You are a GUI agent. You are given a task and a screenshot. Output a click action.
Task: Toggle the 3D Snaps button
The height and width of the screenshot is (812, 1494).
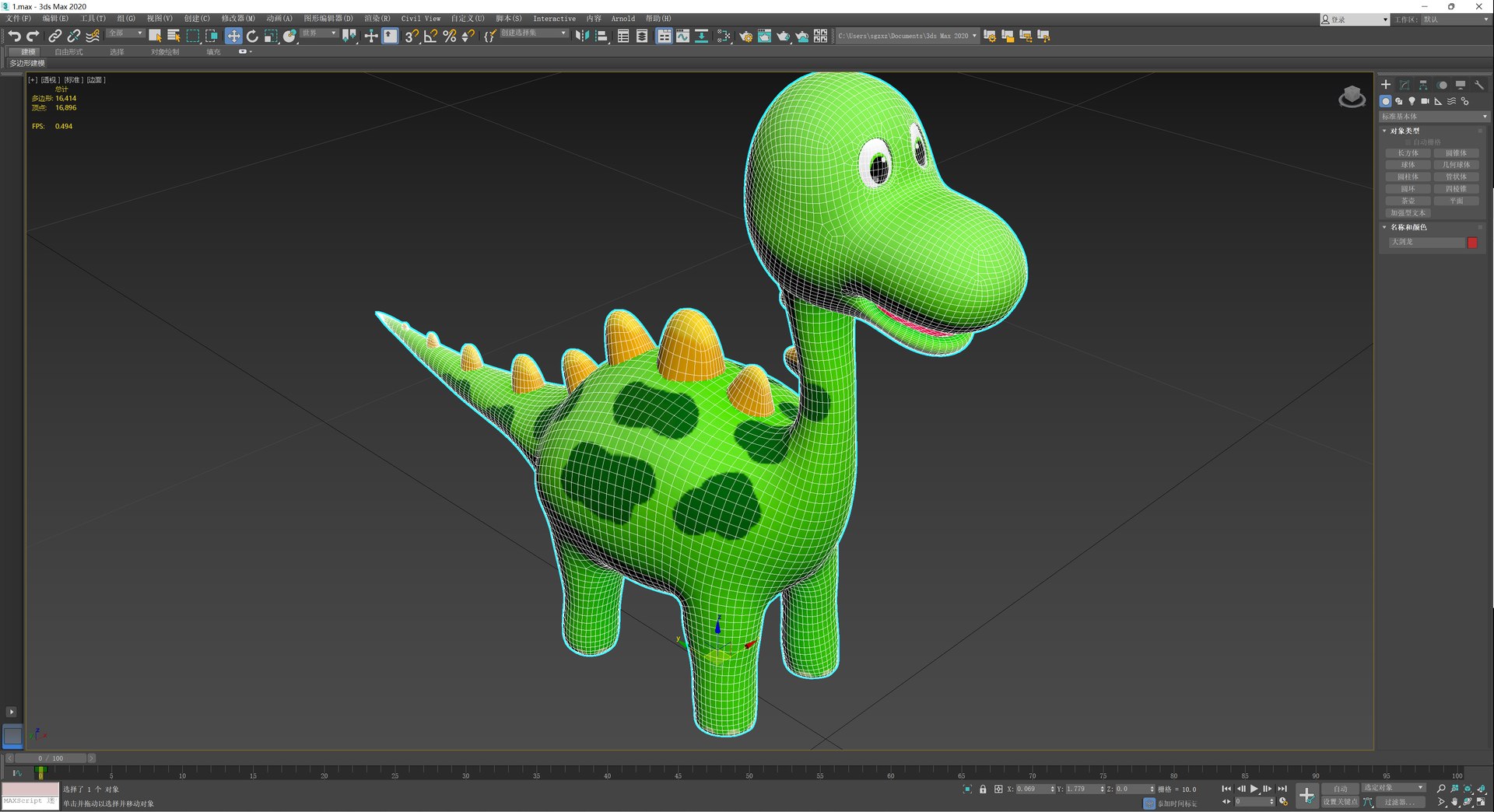point(412,36)
